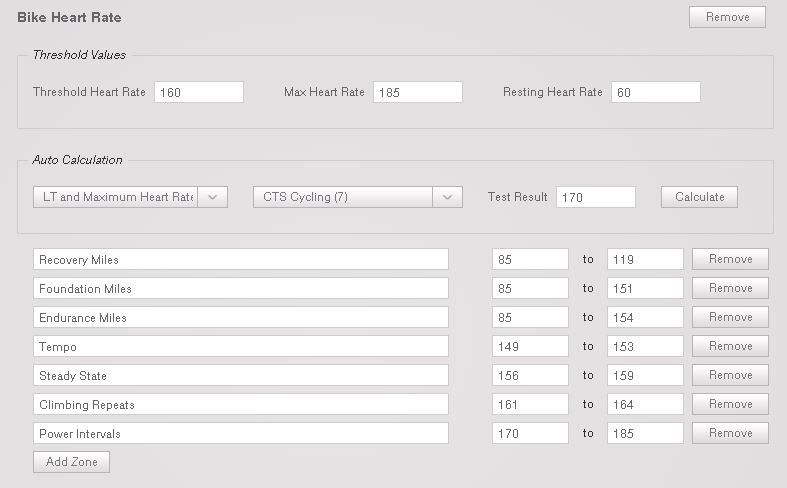Click the Recovery Miles lower limit field
Viewport: 787px width, 488px height.
(530, 259)
